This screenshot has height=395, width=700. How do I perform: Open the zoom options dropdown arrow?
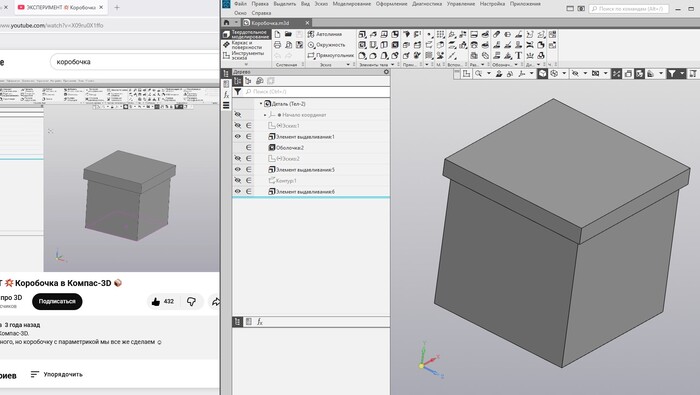(x=488, y=74)
